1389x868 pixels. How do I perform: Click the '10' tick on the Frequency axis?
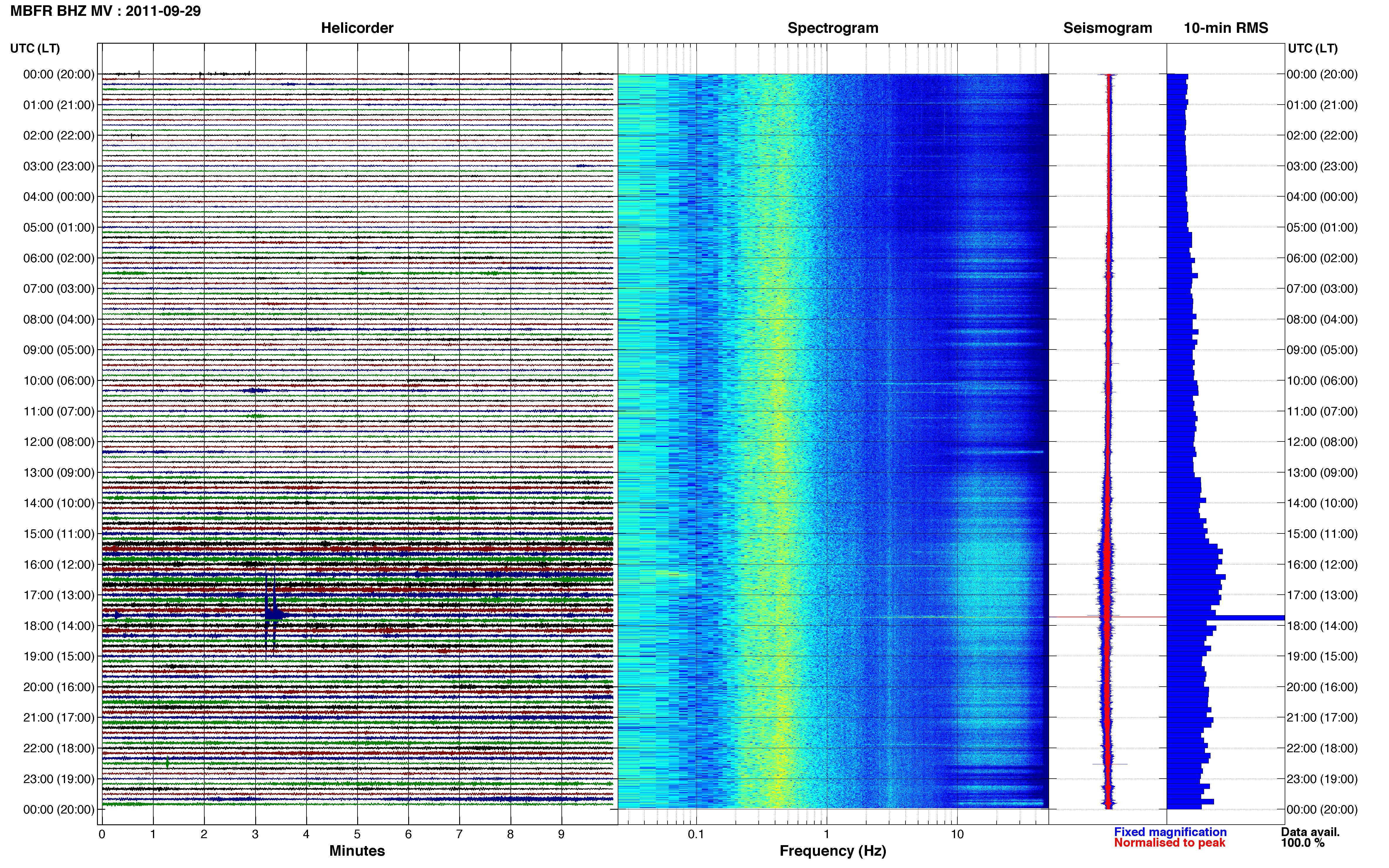click(957, 835)
